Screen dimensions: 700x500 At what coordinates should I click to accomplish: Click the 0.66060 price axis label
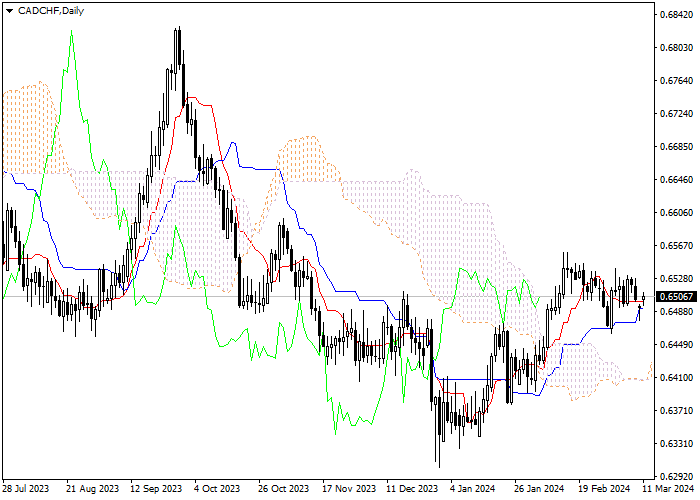(x=676, y=213)
